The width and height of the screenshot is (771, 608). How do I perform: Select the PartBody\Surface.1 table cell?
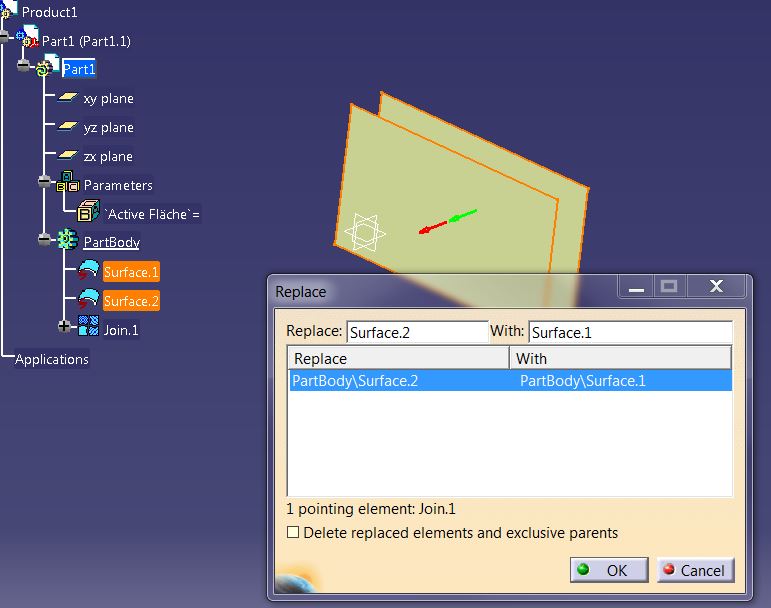point(583,381)
